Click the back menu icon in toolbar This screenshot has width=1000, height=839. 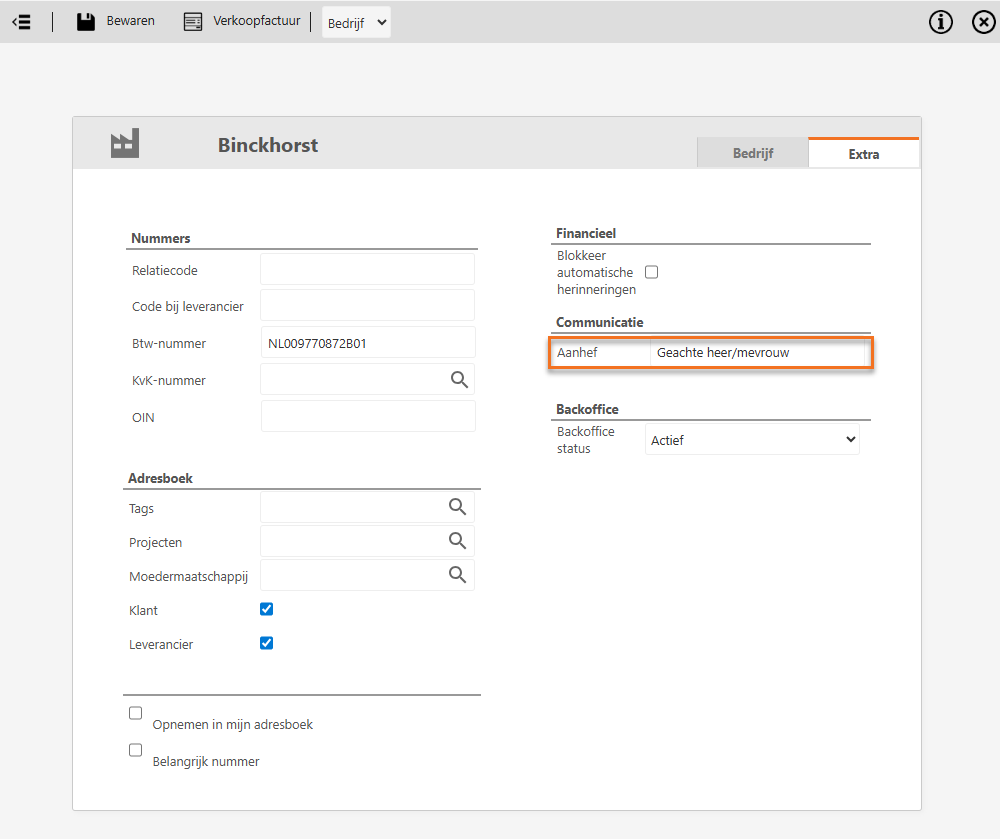click(x=21, y=21)
